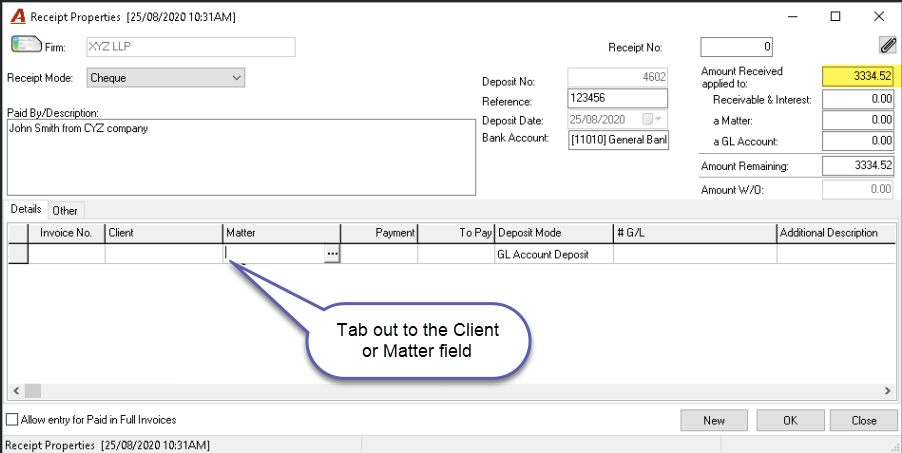This screenshot has height=453, width=902.
Task: Click the Close button at the bottom
Action: pos(863,421)
